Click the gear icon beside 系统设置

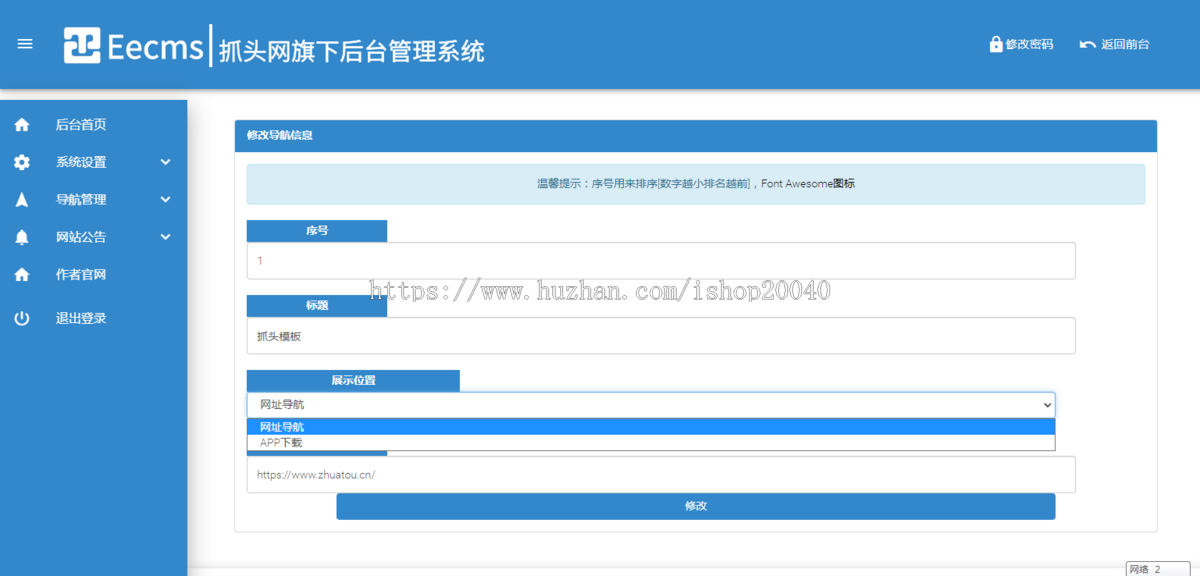[x=22, y=162]
